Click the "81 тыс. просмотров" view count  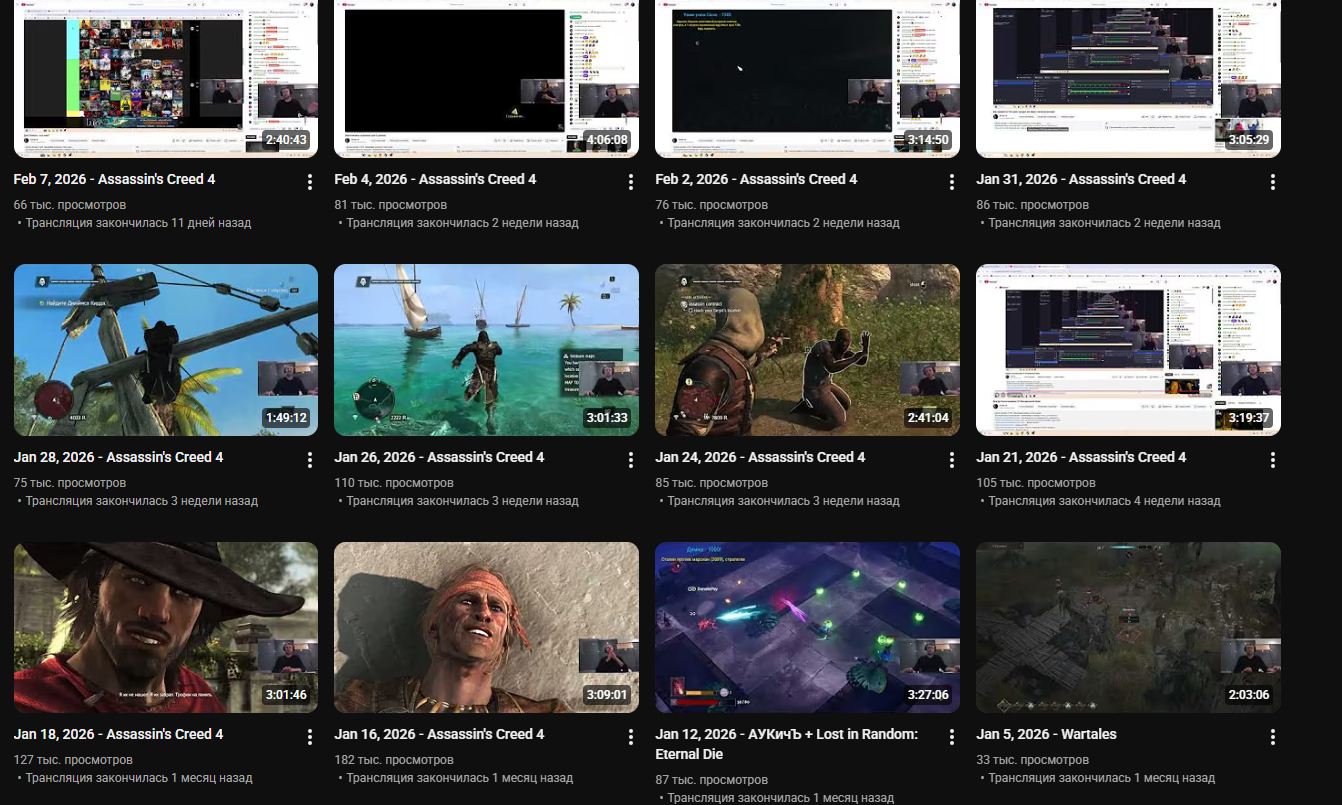tap(390, 205)
